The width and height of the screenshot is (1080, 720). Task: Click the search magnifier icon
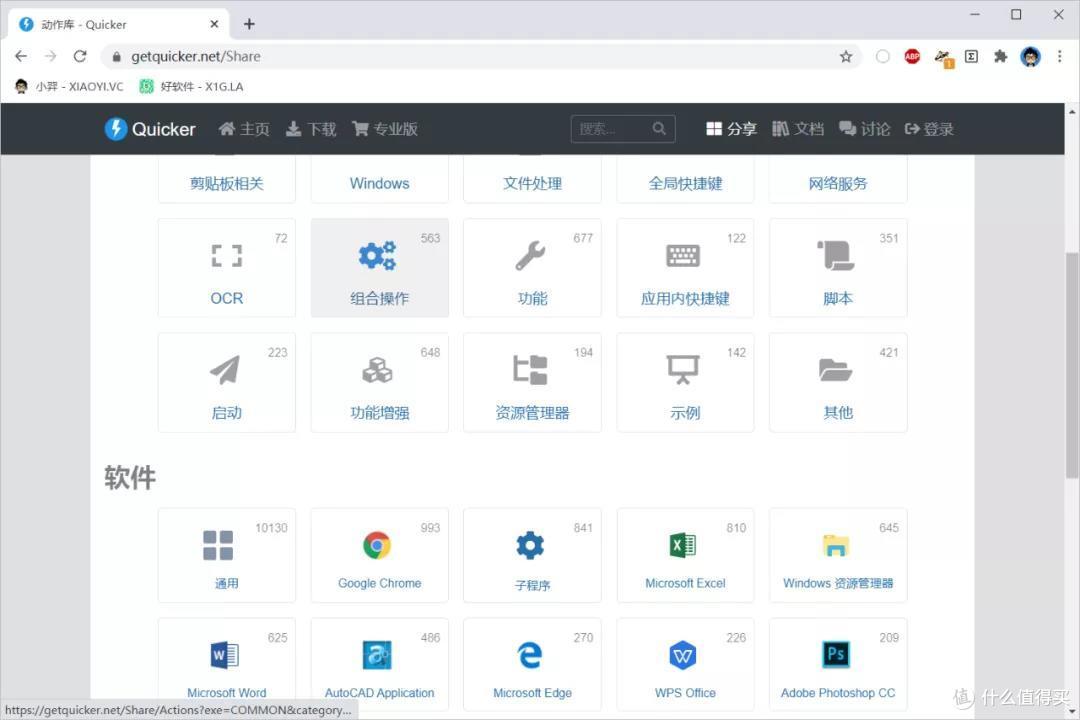click(659, 129)
